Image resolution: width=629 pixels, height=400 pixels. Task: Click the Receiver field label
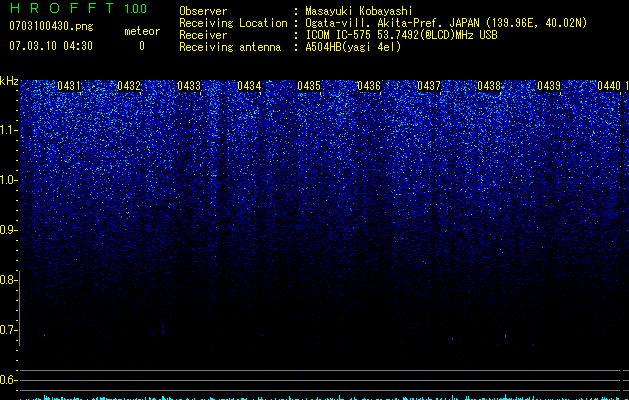coord(203,35)
